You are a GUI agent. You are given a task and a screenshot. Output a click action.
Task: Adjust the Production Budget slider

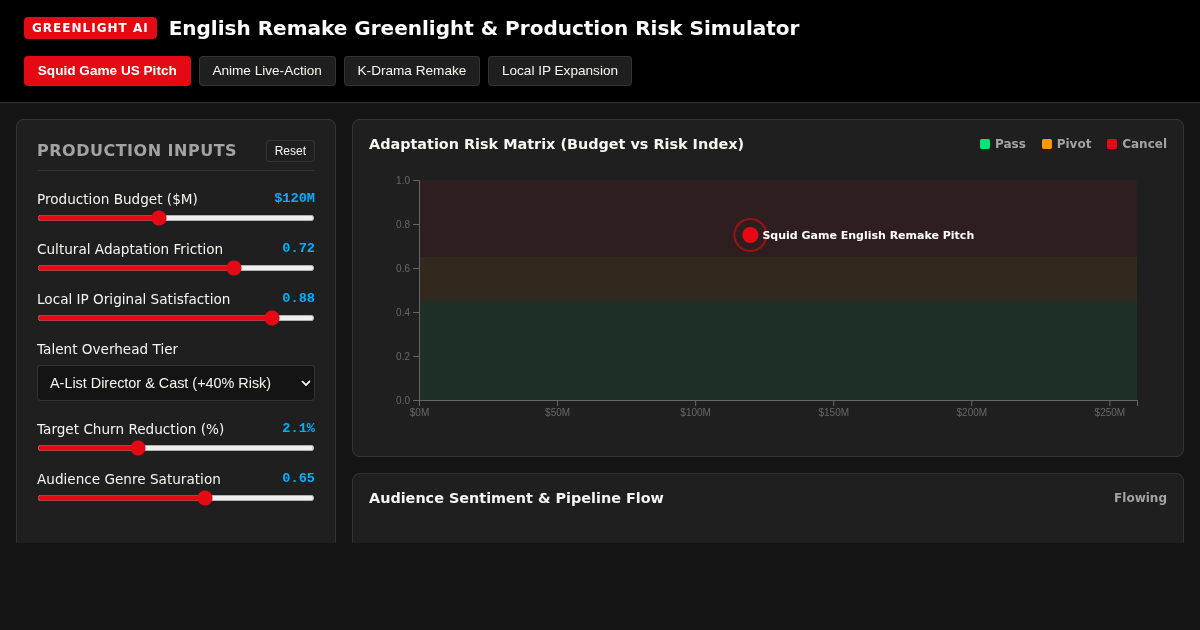(176, 218)
